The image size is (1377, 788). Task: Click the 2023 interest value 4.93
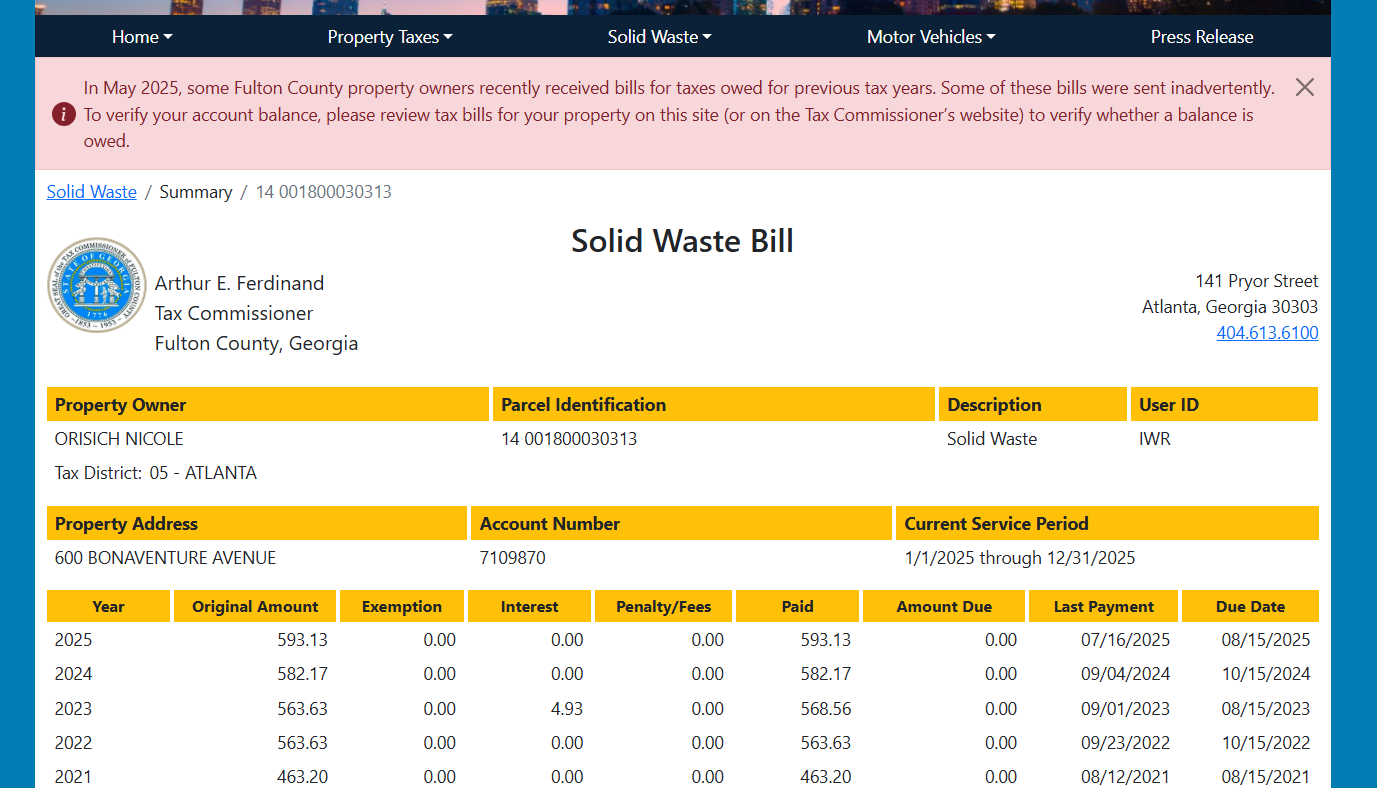[x=566, y=709]
